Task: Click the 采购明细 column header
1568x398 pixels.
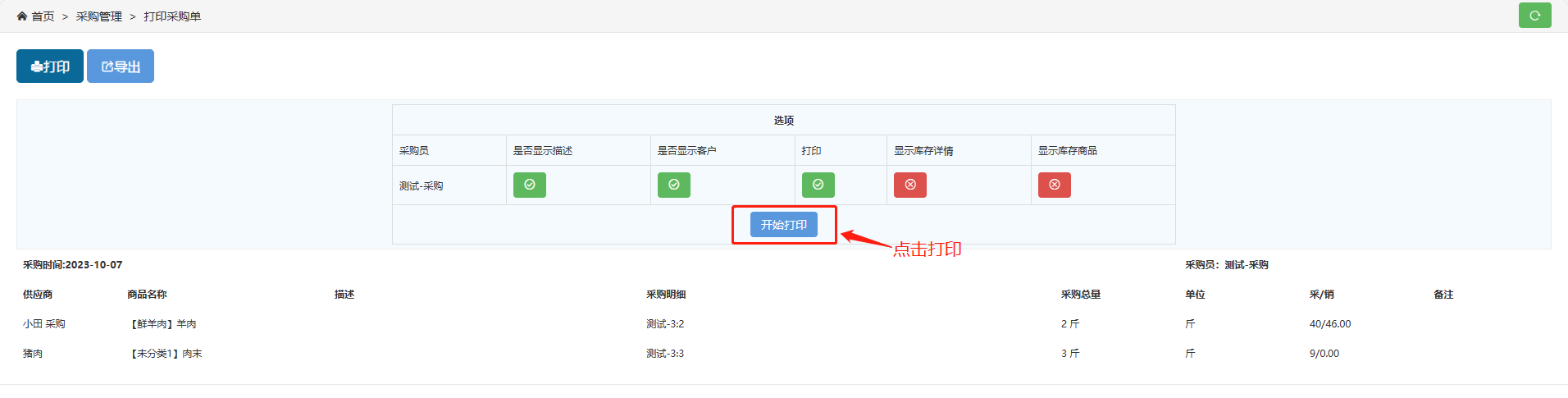Action: click(x=666, y=295)
